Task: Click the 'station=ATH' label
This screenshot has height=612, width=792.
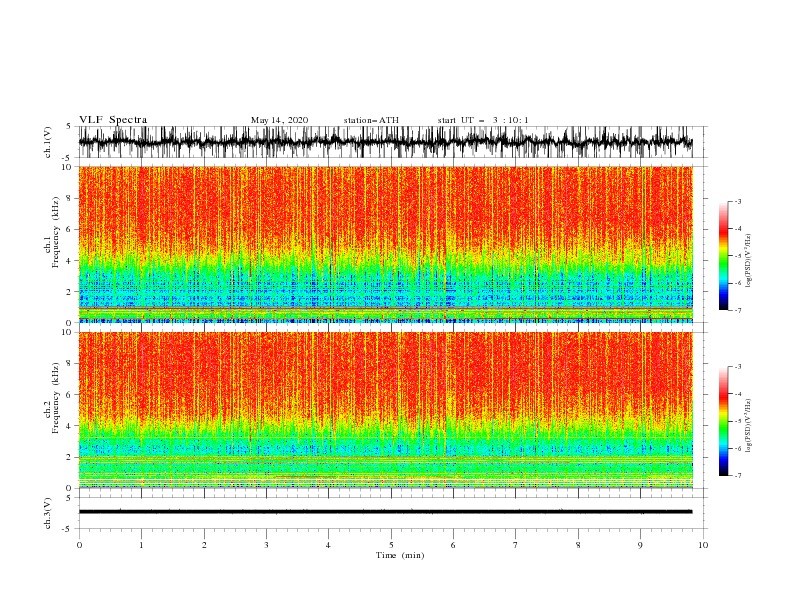Action: (371, 120)
